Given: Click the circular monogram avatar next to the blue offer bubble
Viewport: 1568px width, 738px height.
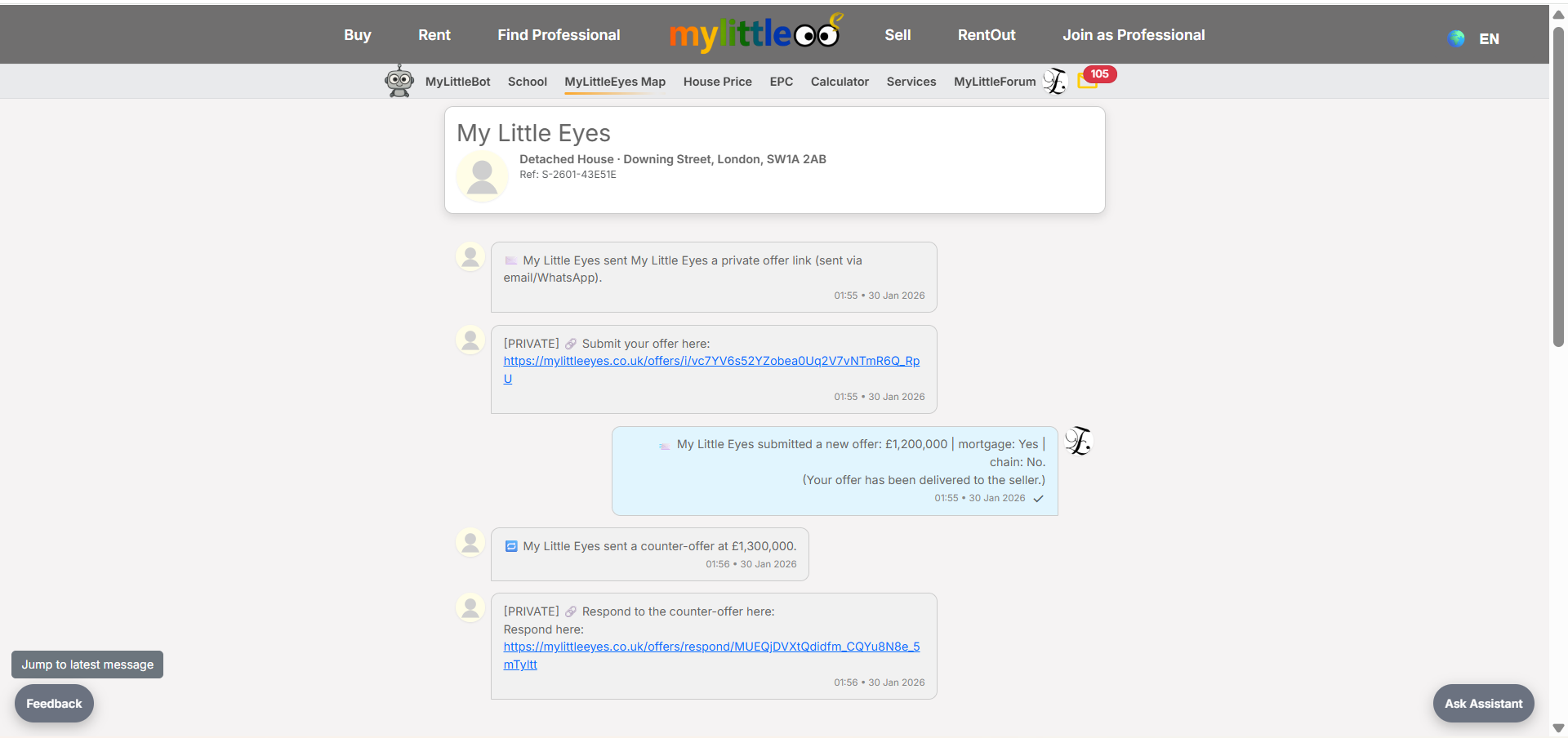Looking at the screenshot, I should point(1078,442).
